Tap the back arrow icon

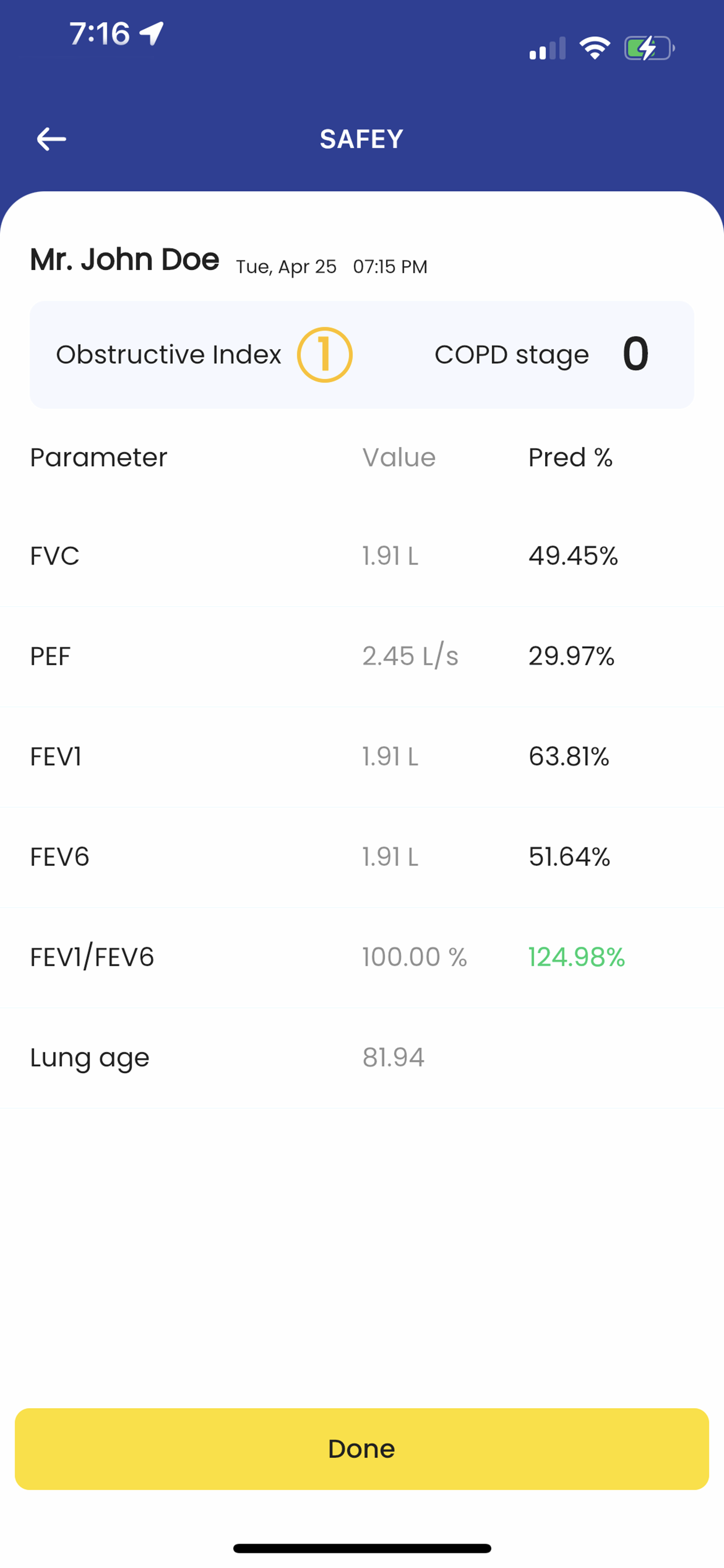point(51,139)
